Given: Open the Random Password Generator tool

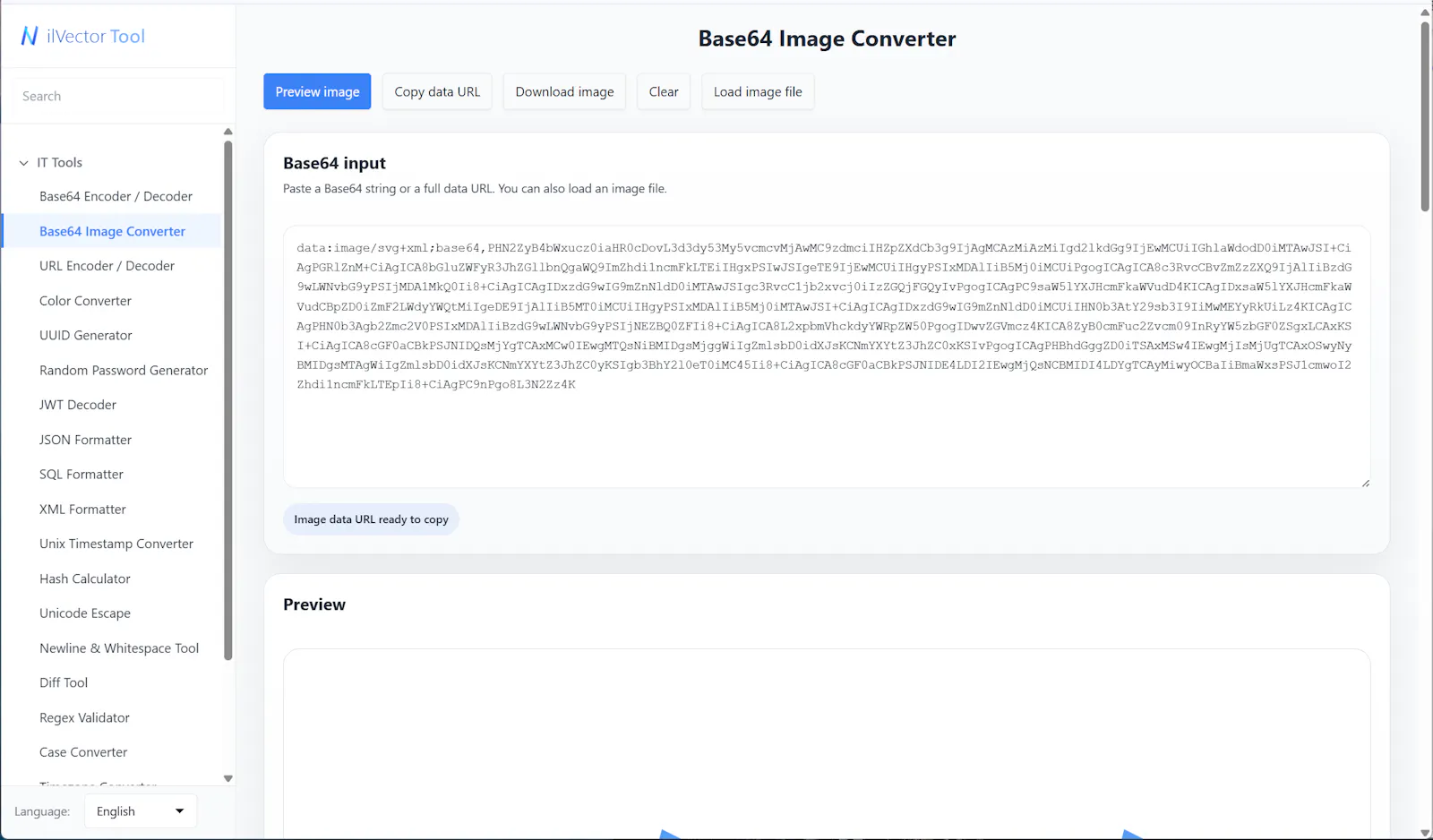Looking at the screenshot, I should coord(124,370).
